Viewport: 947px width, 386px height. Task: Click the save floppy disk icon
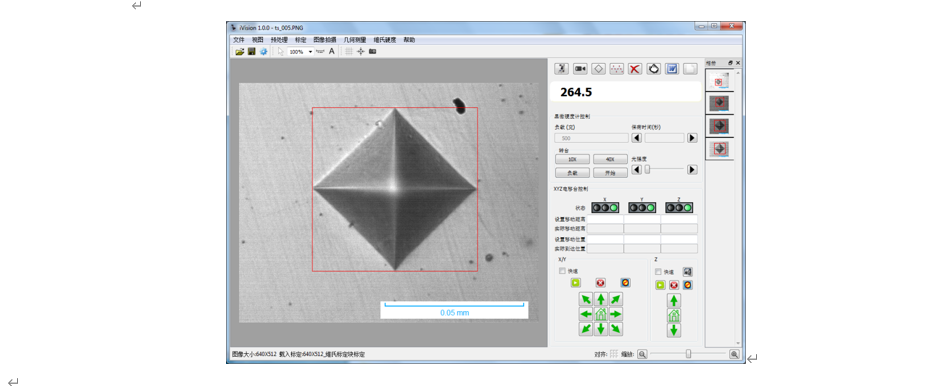(252, 52)
